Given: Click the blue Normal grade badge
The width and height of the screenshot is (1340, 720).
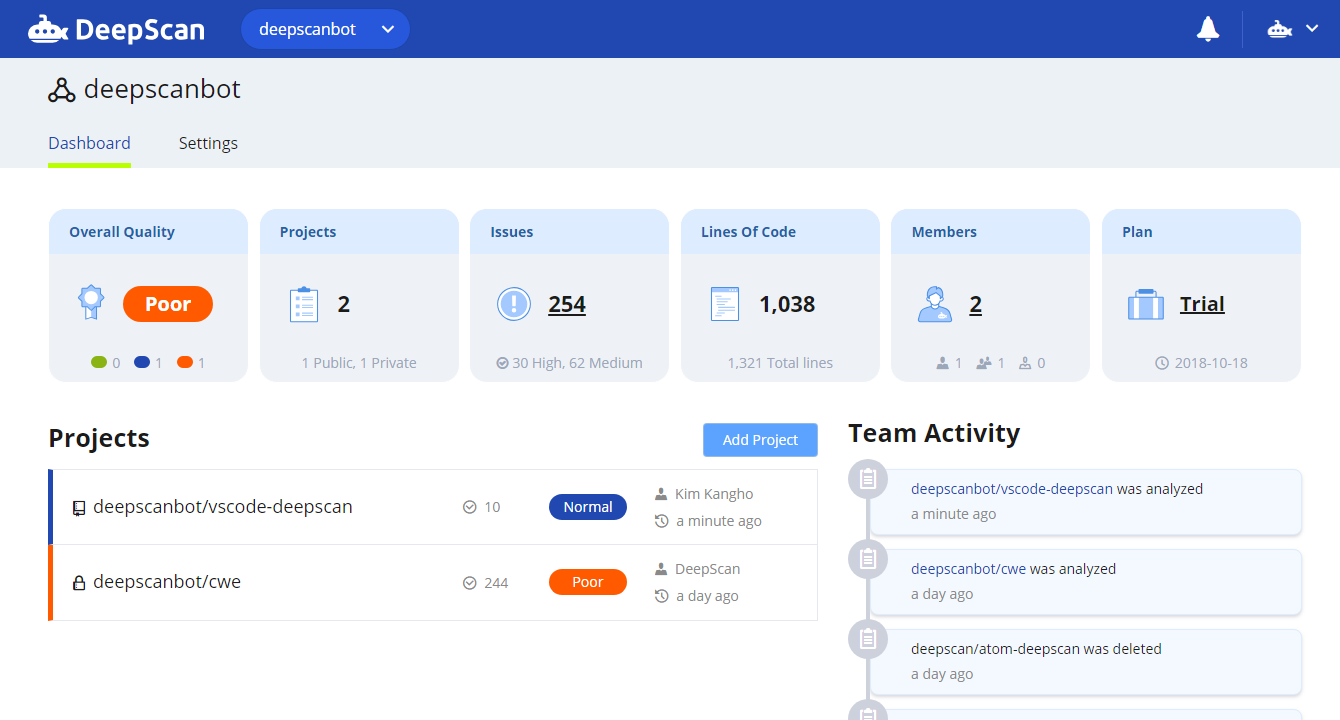Looking at the screenshot, I should click(x=588, y=507).
